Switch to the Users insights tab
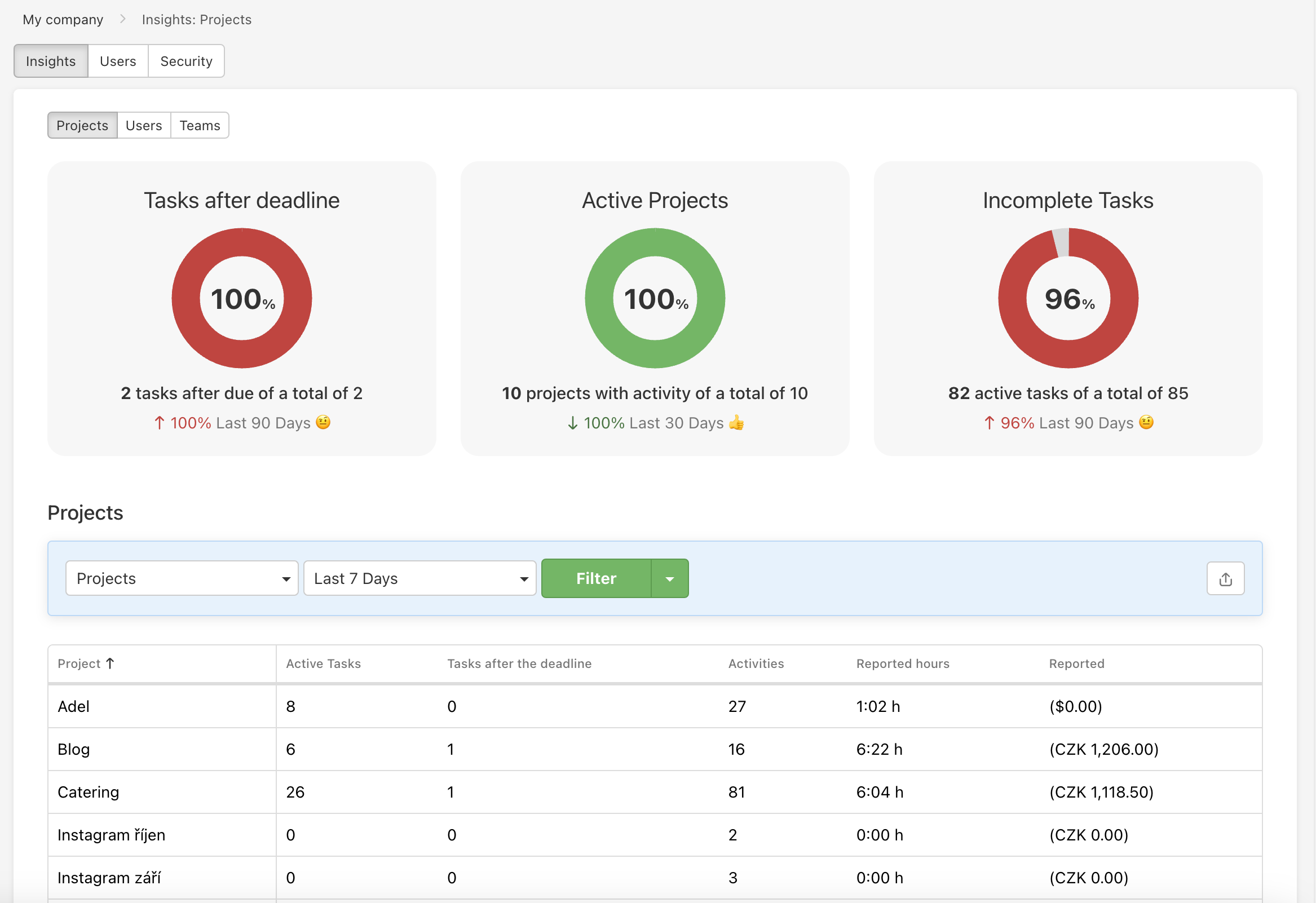Image resolution: width=1316 pixels, height=903 pixels. pos(144,125)
